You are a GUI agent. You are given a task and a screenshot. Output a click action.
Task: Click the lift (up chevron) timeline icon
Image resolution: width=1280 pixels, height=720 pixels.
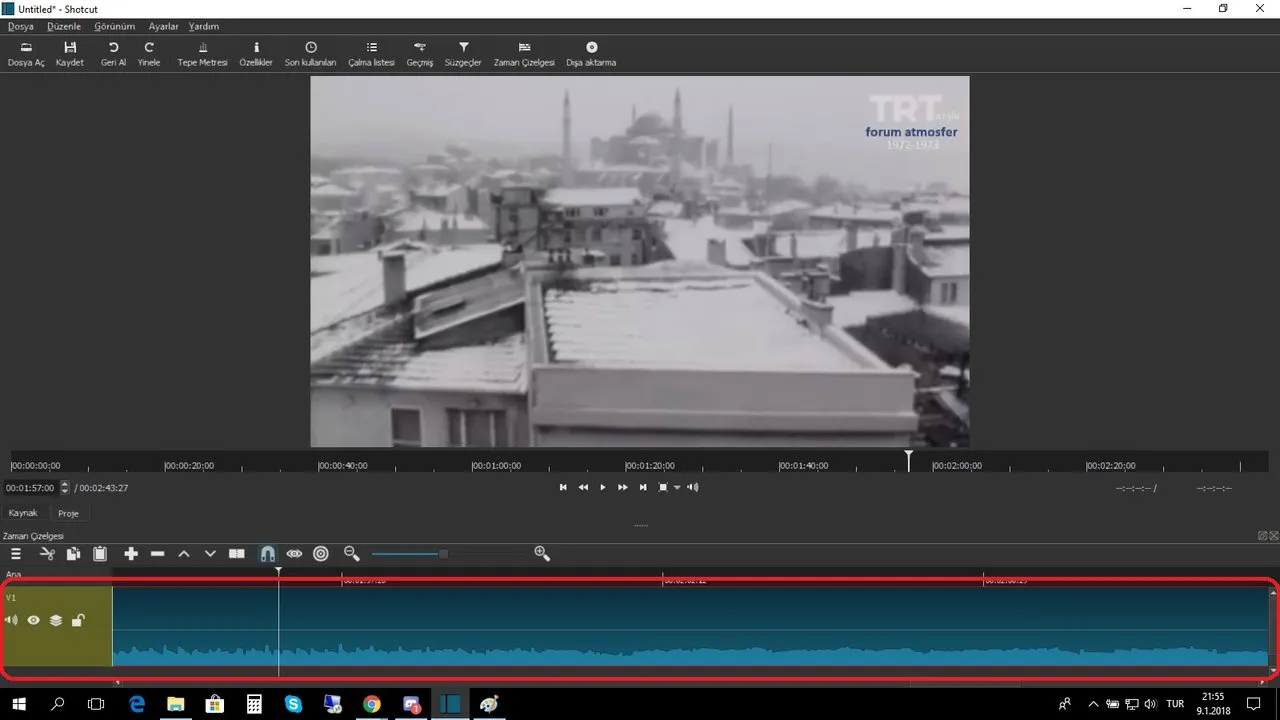184,553
